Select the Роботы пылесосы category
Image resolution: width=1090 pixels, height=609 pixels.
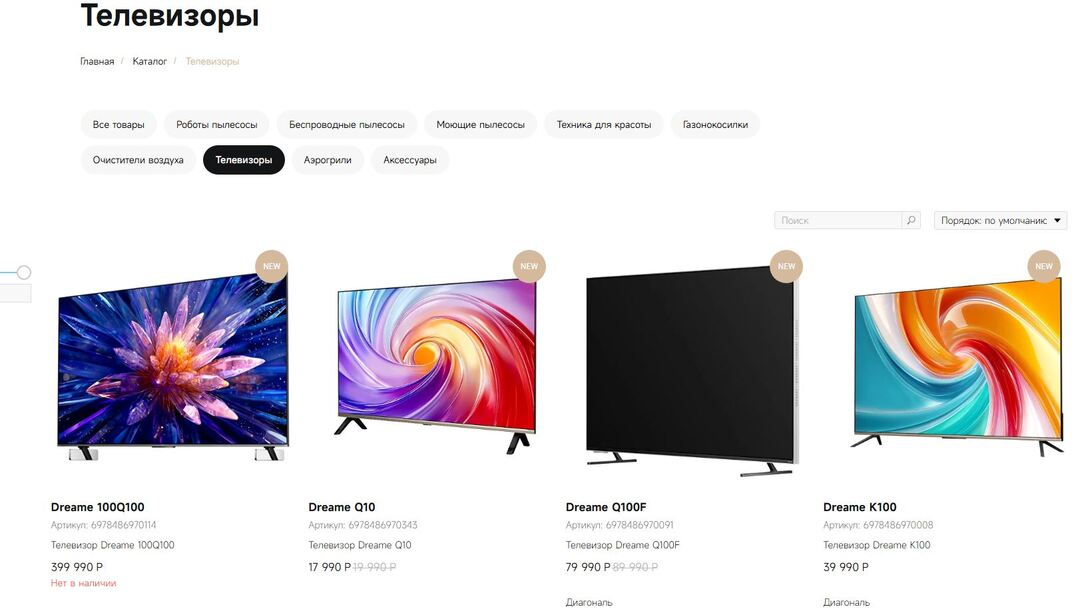pyautogui.click(x=216, y=124)
